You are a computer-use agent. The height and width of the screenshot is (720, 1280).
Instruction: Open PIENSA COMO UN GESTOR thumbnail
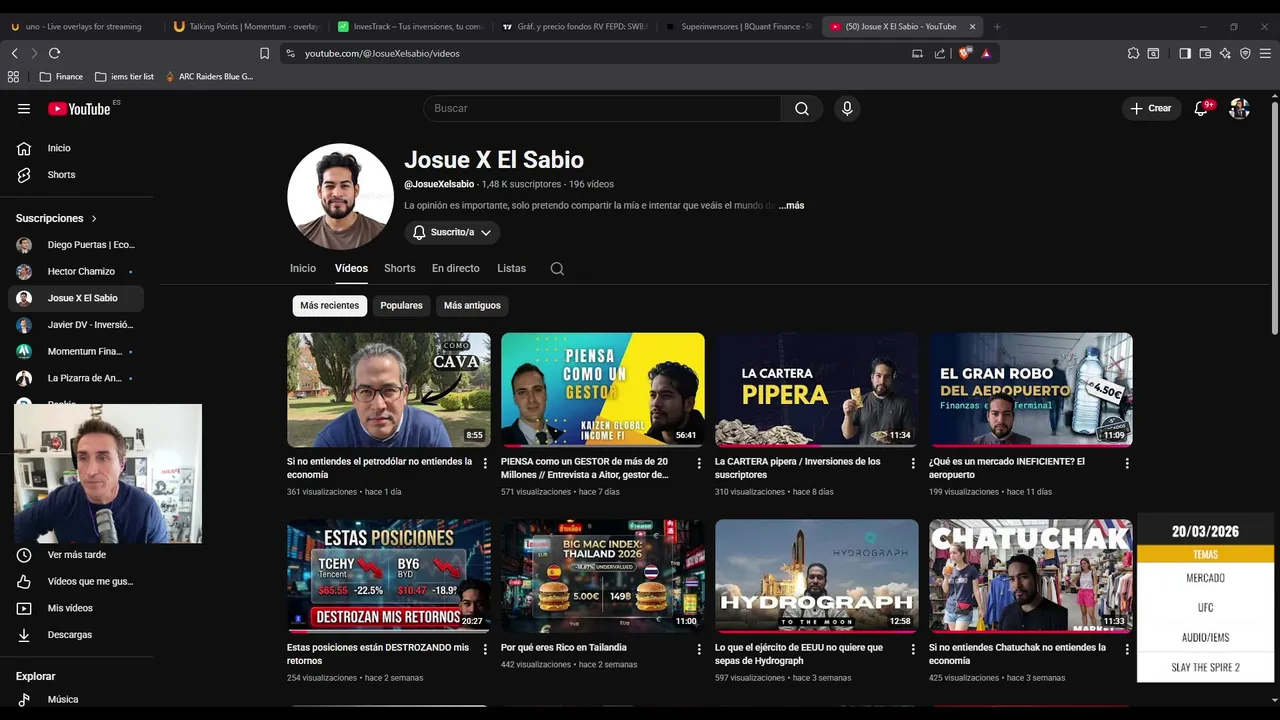(603, 390)
